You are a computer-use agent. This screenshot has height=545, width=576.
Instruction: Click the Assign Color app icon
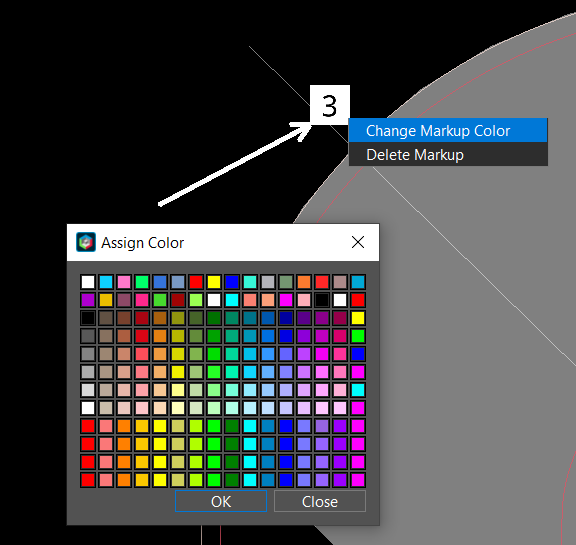pyautogui.click(x=86, y=242)
